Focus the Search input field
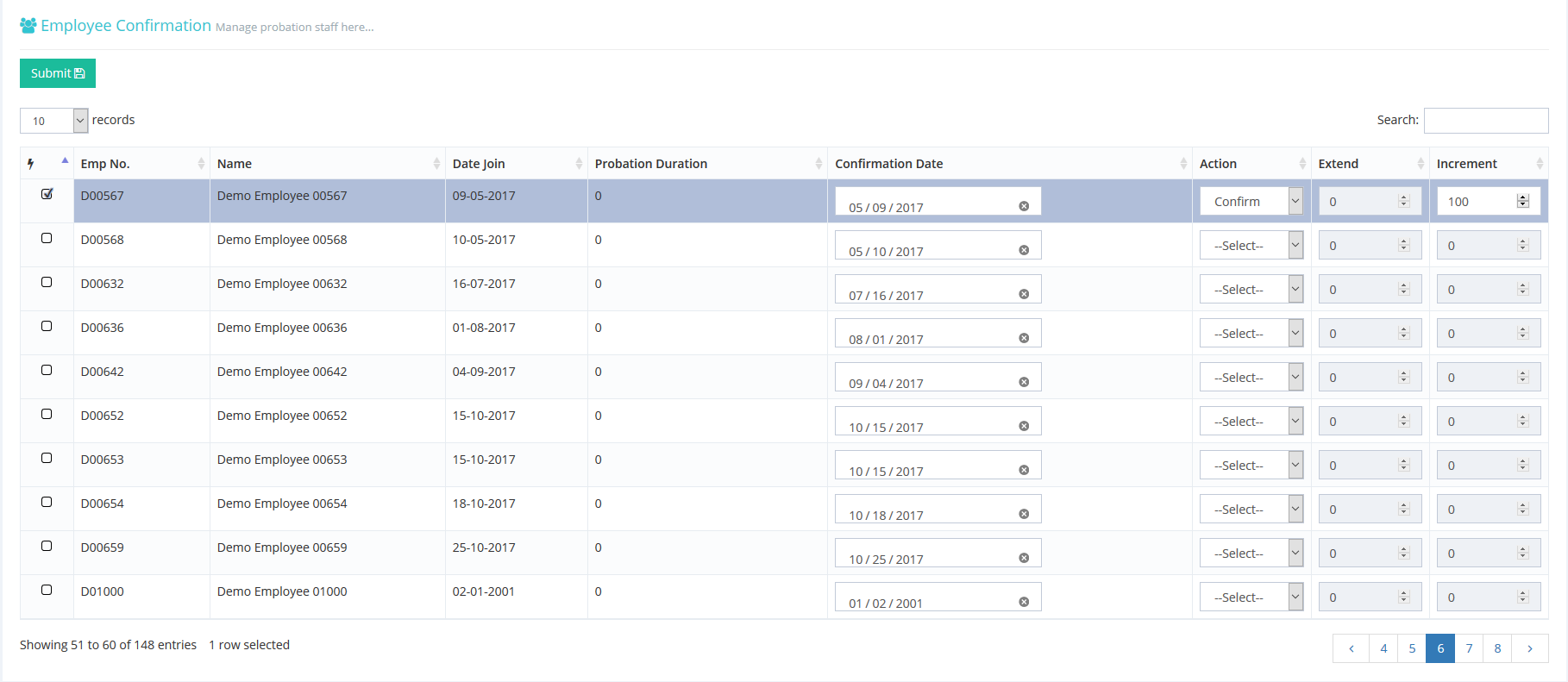The width and height of the screenshot is (1568, 682). pyautogui.click(x=1485, y=121)
